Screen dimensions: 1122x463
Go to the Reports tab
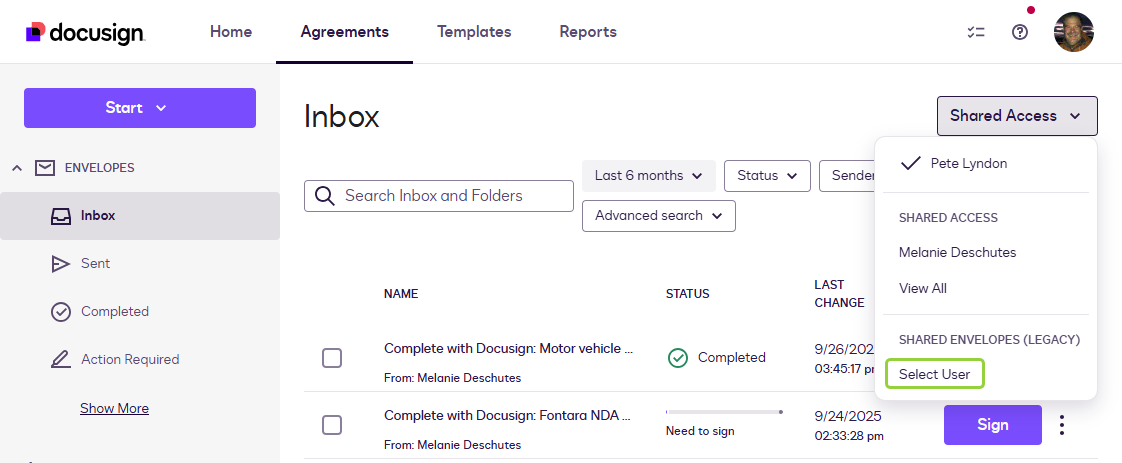pyautogui.click(x=588, y=32)
